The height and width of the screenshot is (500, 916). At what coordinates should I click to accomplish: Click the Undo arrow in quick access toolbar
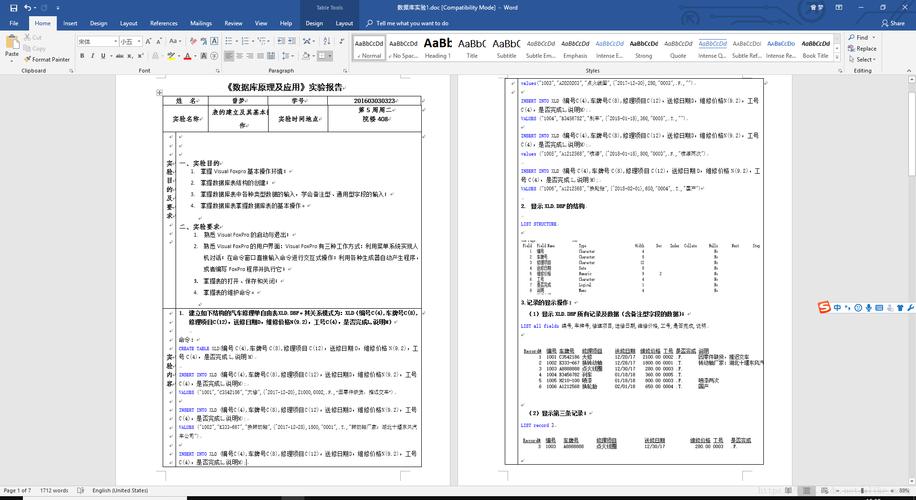27,8
